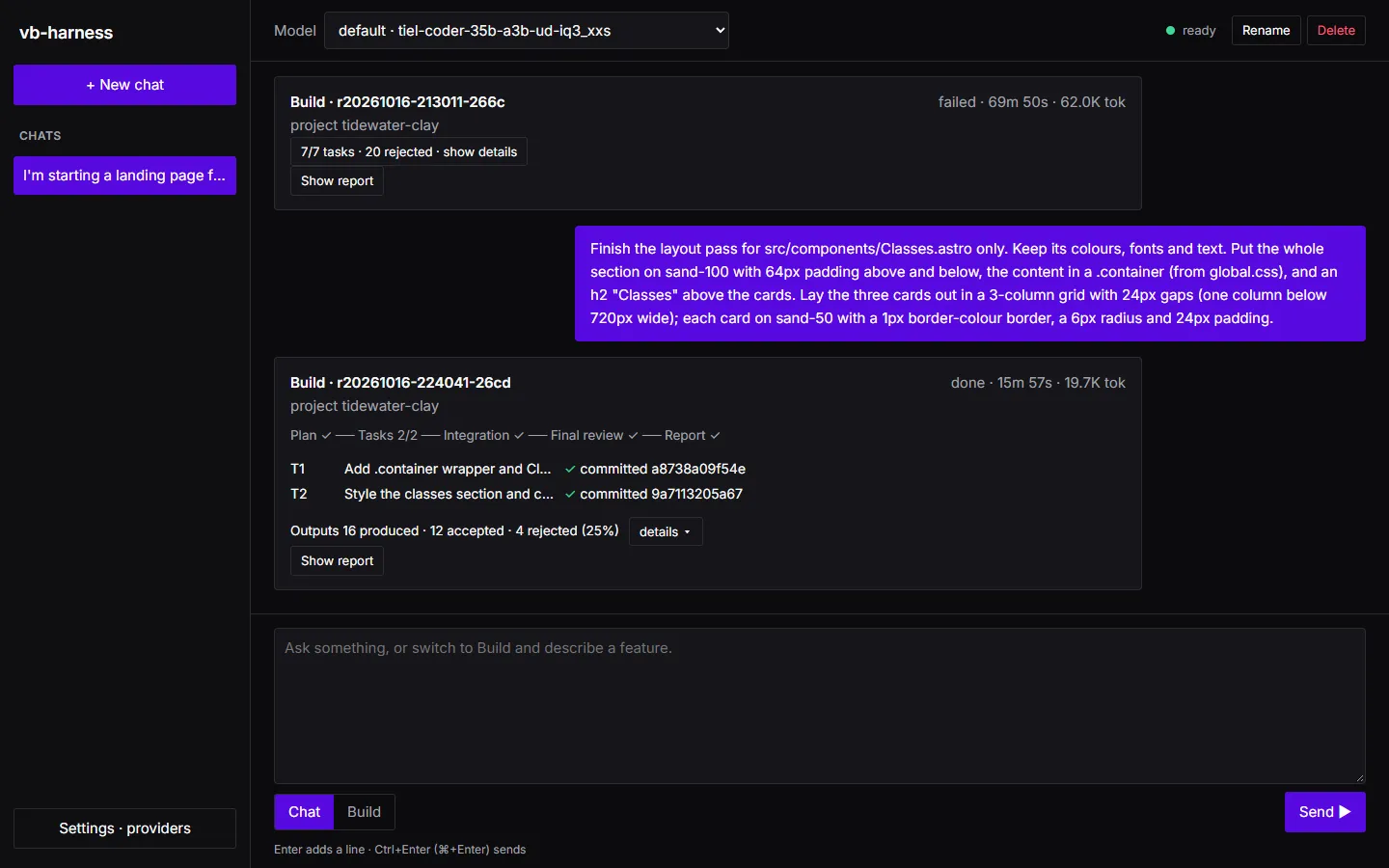Start a new chat
Screen dimensions: 1389x868
[124, 85]
